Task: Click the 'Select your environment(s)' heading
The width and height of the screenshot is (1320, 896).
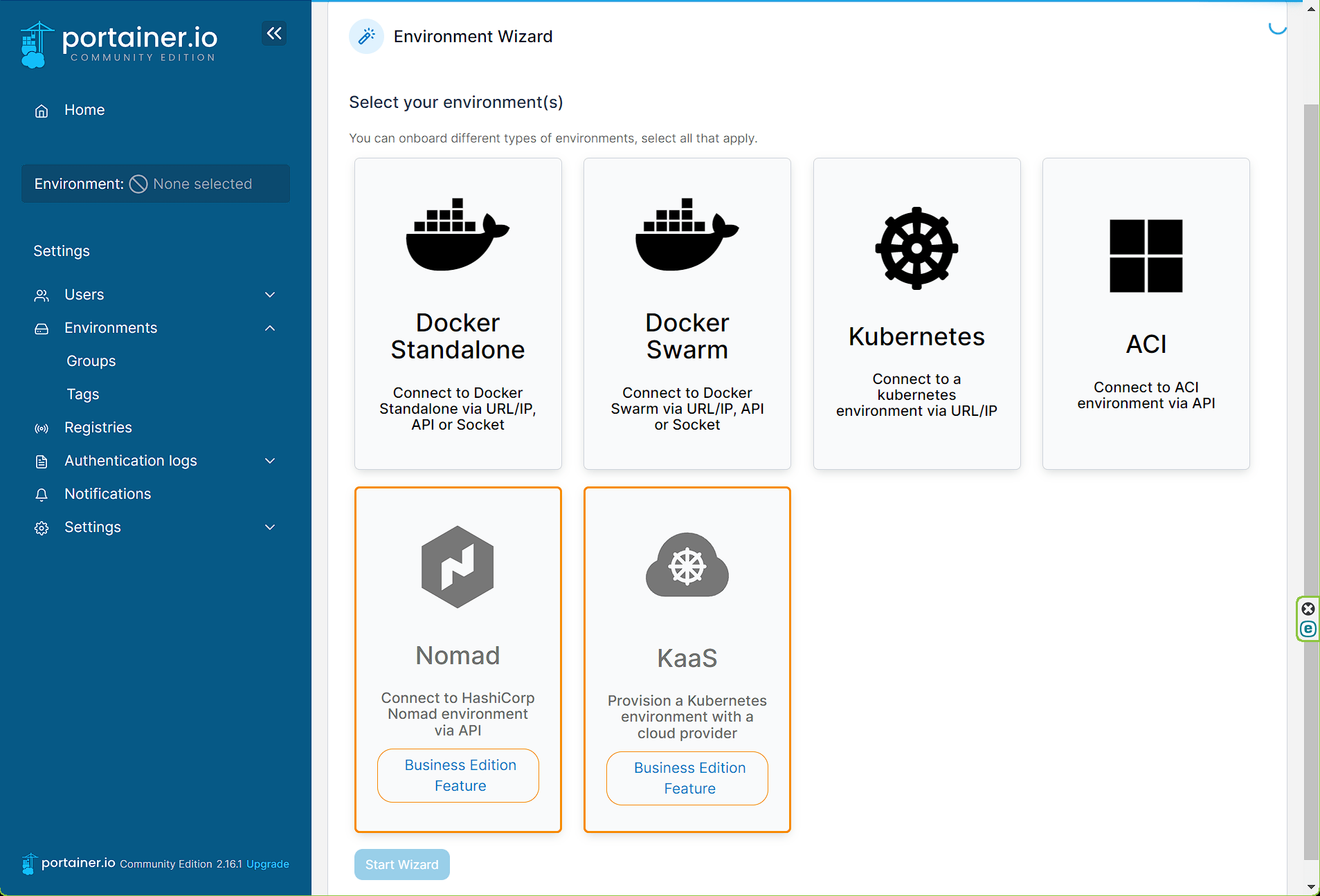Action: tap(456, 102)
